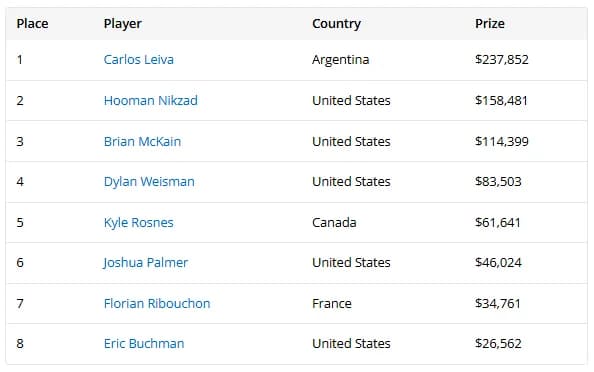Select the Dylan Weisman link
Screen dimensions: 594x372
point(149,181)
